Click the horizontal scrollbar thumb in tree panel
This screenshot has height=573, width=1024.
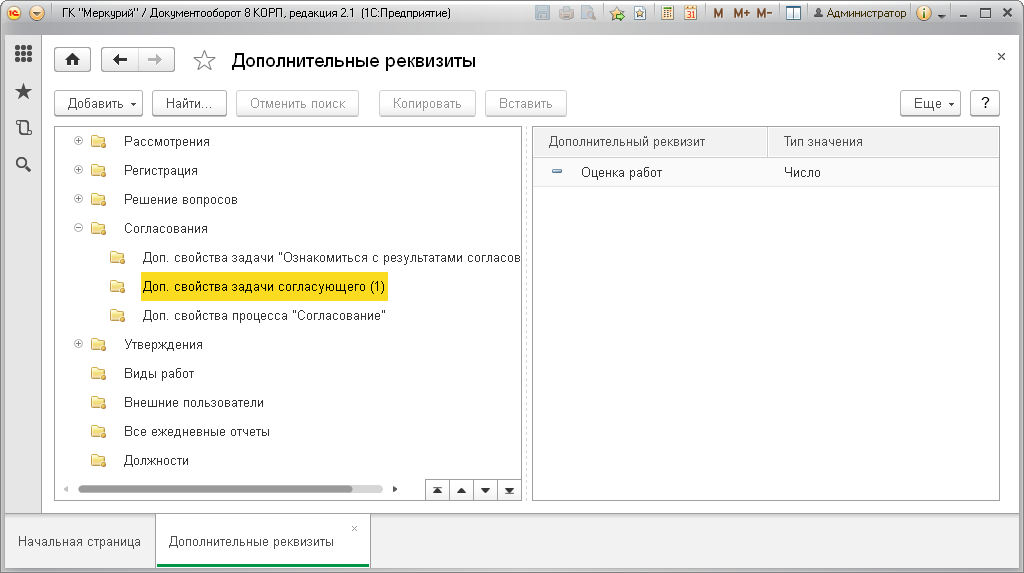(216, 489)
